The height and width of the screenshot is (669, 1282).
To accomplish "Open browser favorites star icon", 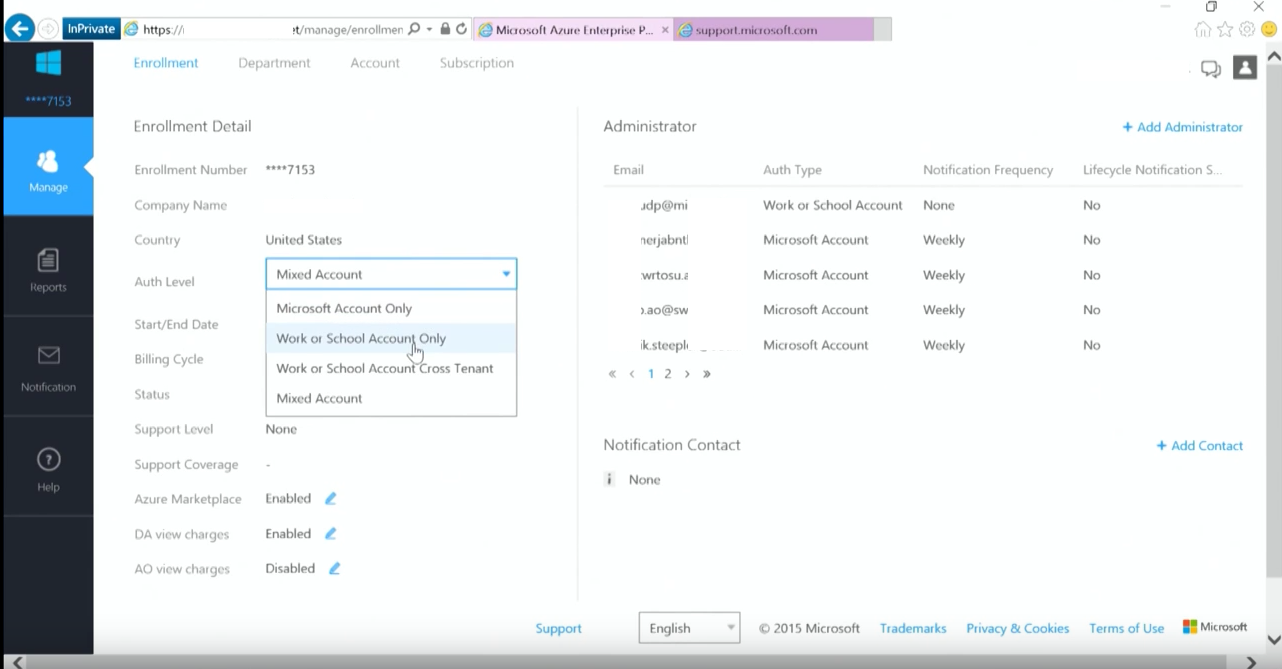I will pos(1225,30).
